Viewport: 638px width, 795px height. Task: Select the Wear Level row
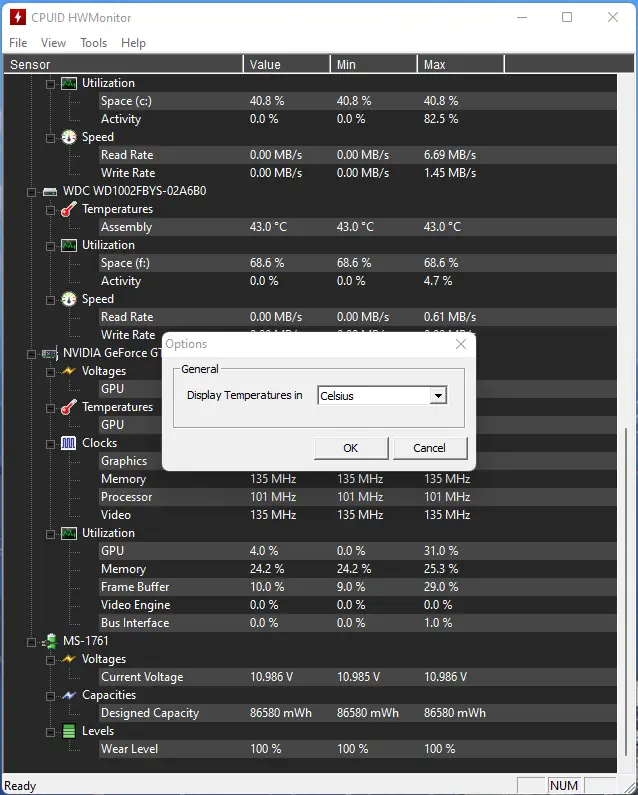[358, 749]
